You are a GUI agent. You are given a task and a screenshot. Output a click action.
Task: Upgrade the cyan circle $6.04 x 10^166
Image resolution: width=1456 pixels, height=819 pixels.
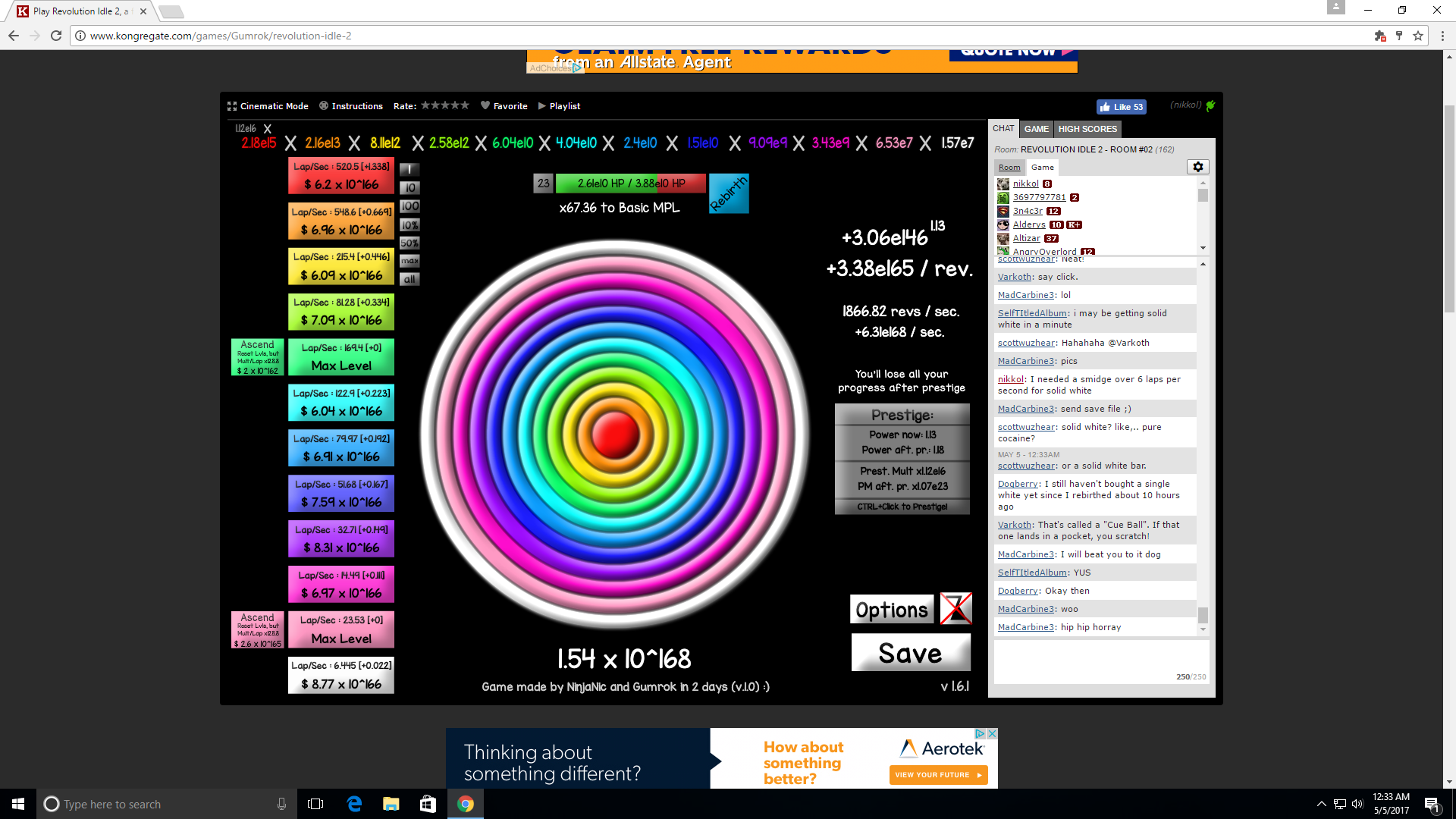341,403
